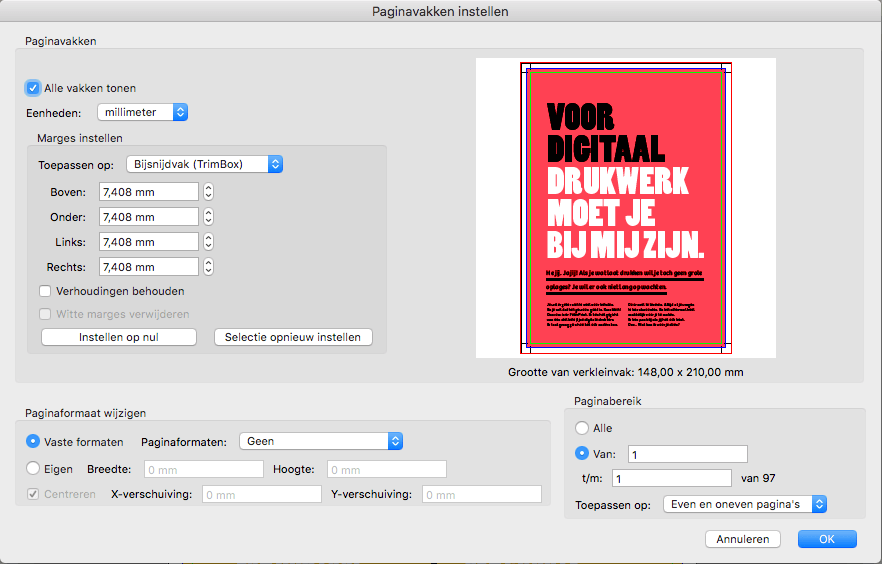Click the Van page number field
This screenshot has width=882, height=564.
pyautogui.click(x=688, y=454)
